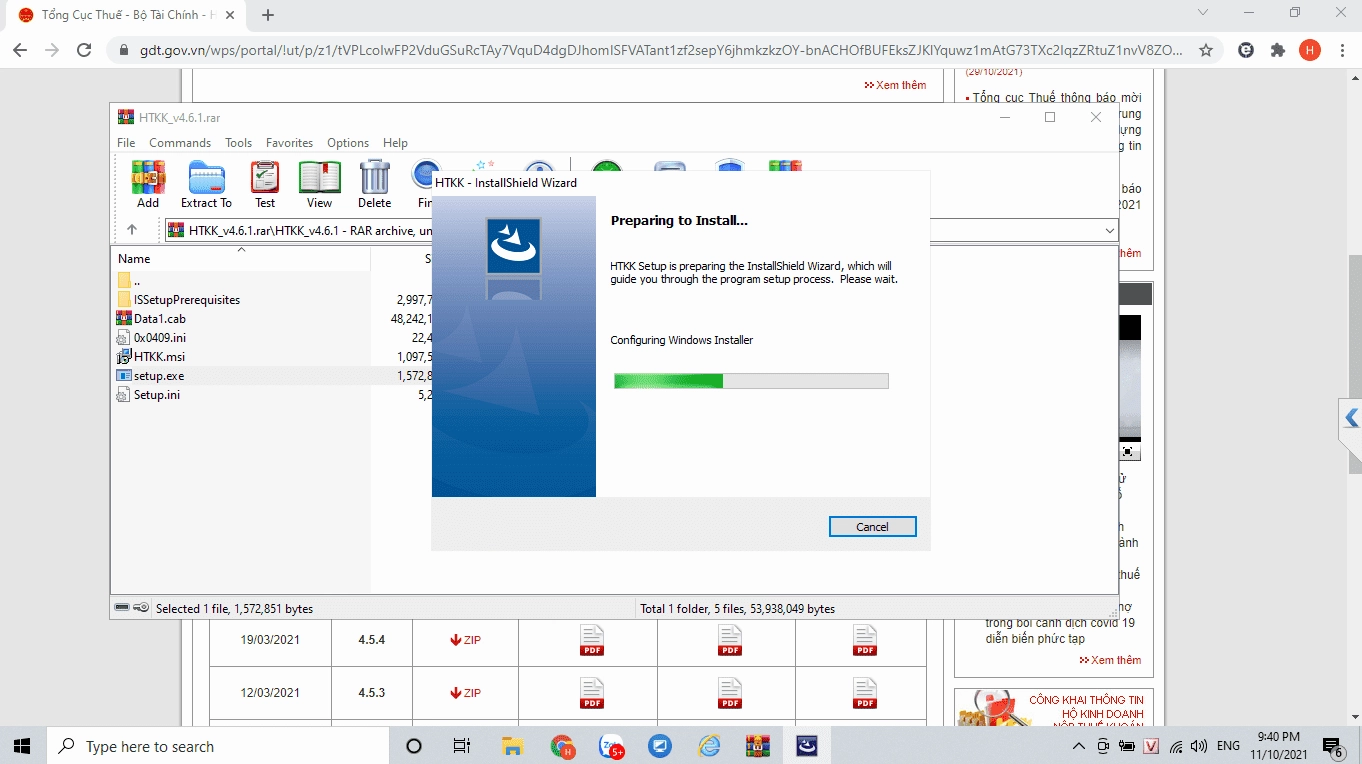Open first PDF icon in 19/03/2021 row
1362x764 pixels.
tap(592, 640)
